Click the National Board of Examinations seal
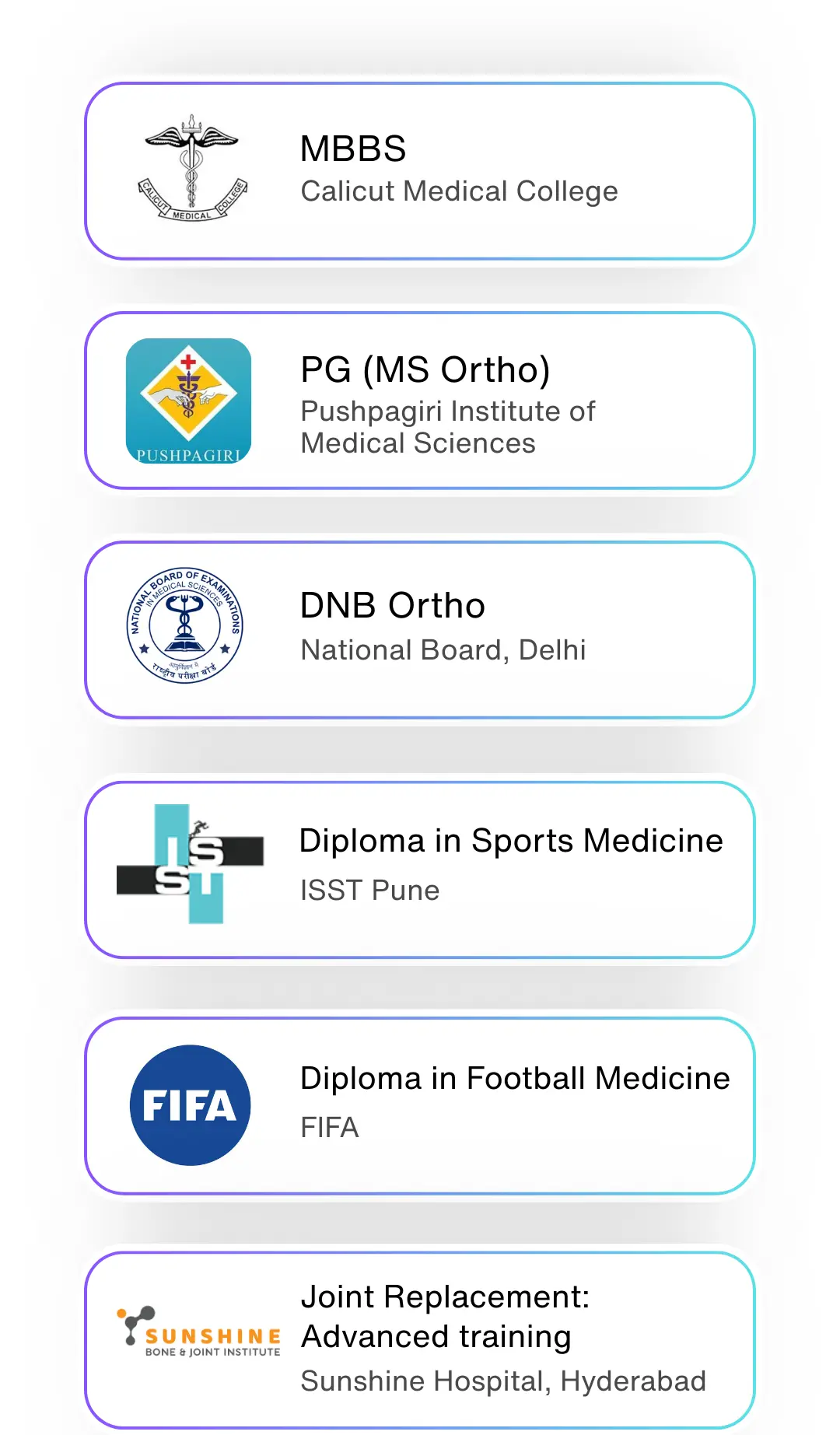The width and height of the screenshot is (840, 1435). pos(185,626)
